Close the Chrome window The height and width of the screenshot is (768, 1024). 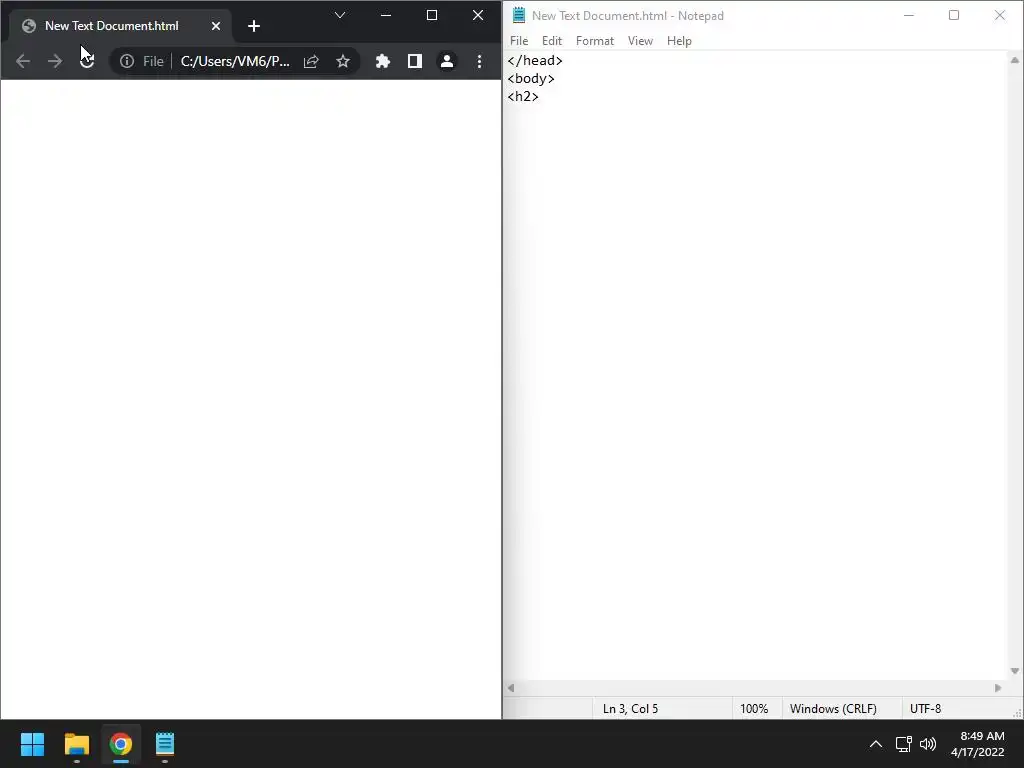coord(478,15)
